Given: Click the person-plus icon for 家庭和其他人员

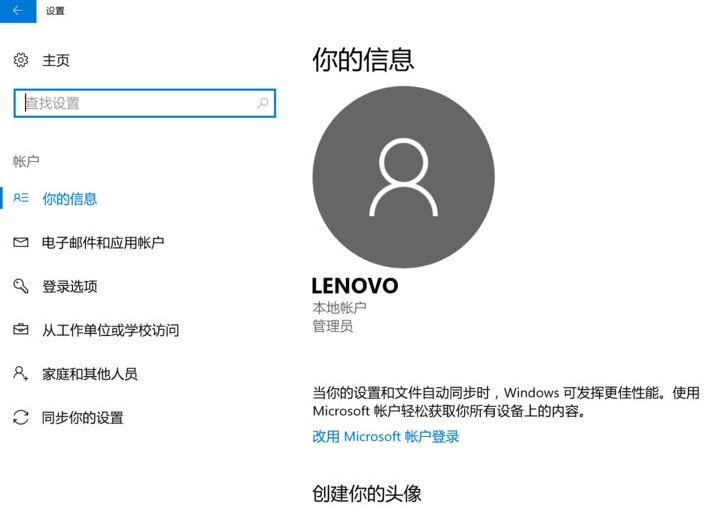Looking at the screenshot, I should coord(21,373).
